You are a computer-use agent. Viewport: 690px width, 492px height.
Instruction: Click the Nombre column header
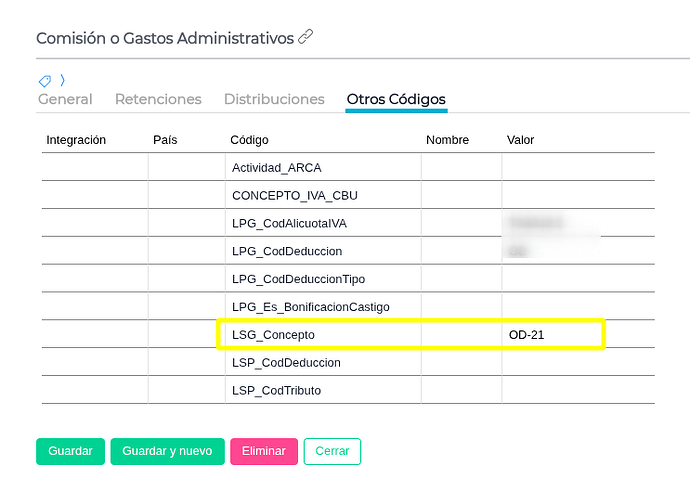coord(447,140)
